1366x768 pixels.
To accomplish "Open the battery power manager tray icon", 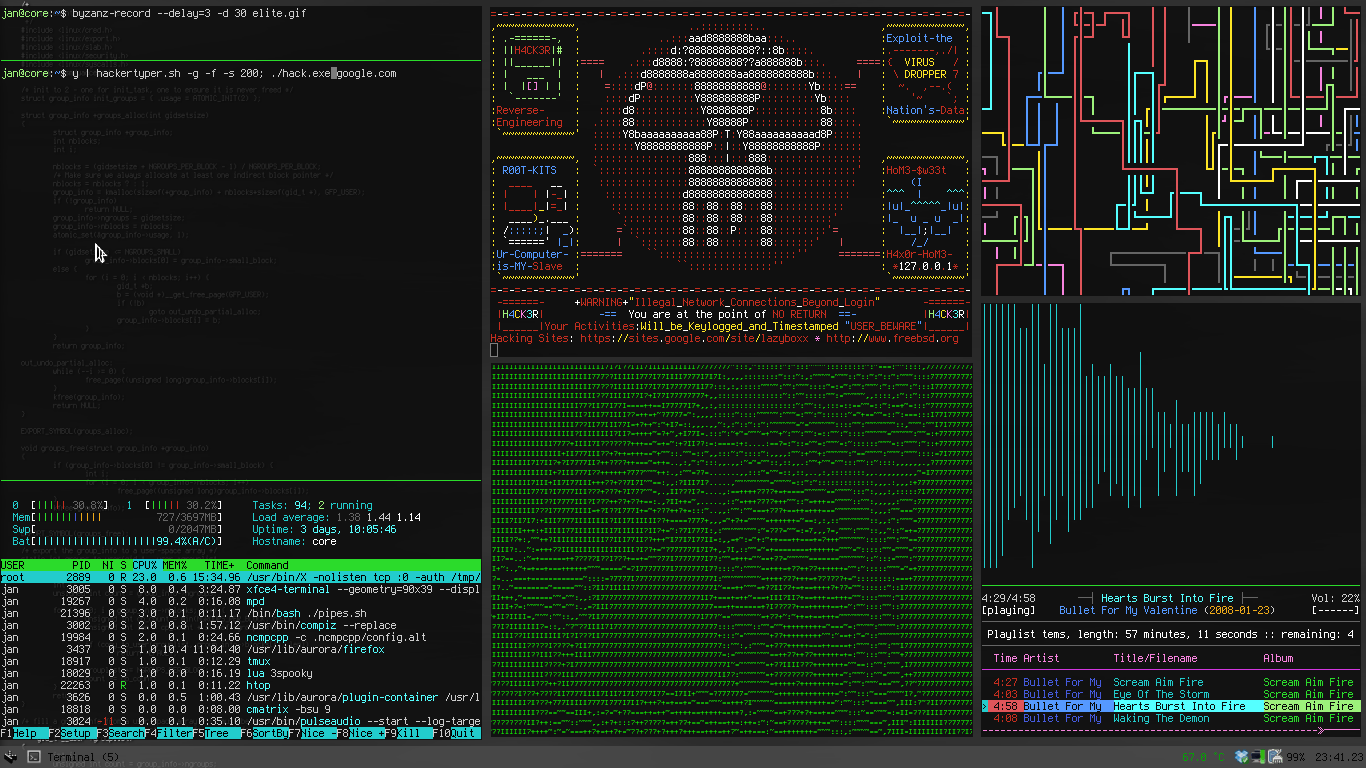I will (x=1275, y=757).
